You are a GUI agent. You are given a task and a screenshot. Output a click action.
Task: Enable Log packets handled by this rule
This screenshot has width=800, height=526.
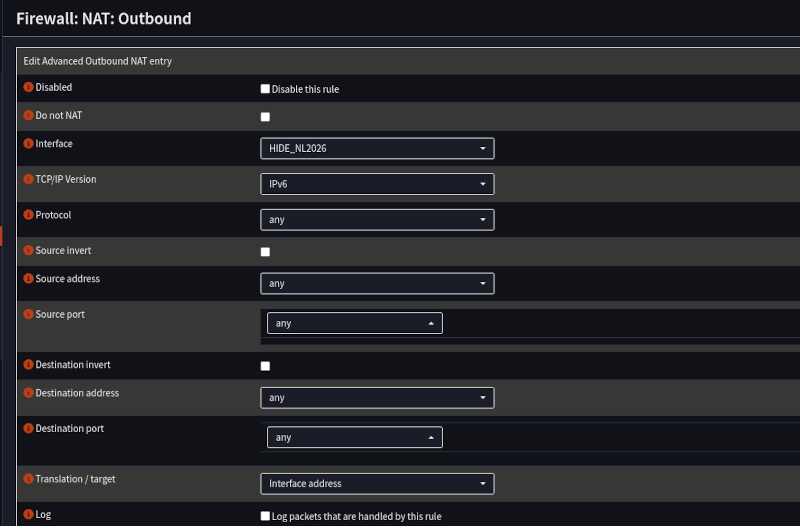[x=265, y=517]
